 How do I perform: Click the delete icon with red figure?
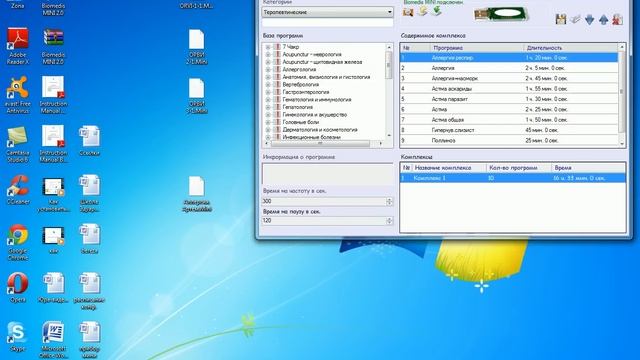pos(618,19)
